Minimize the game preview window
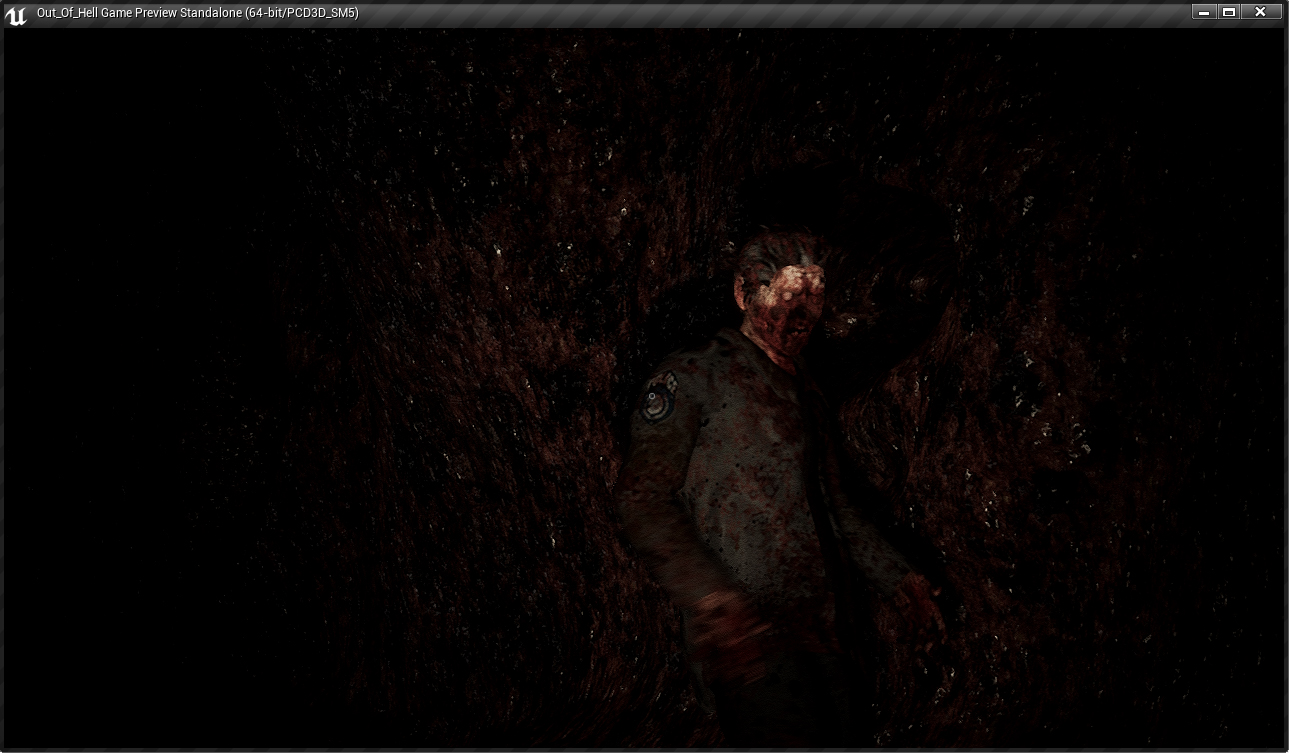1289x753 pixels. point(1204,12)
